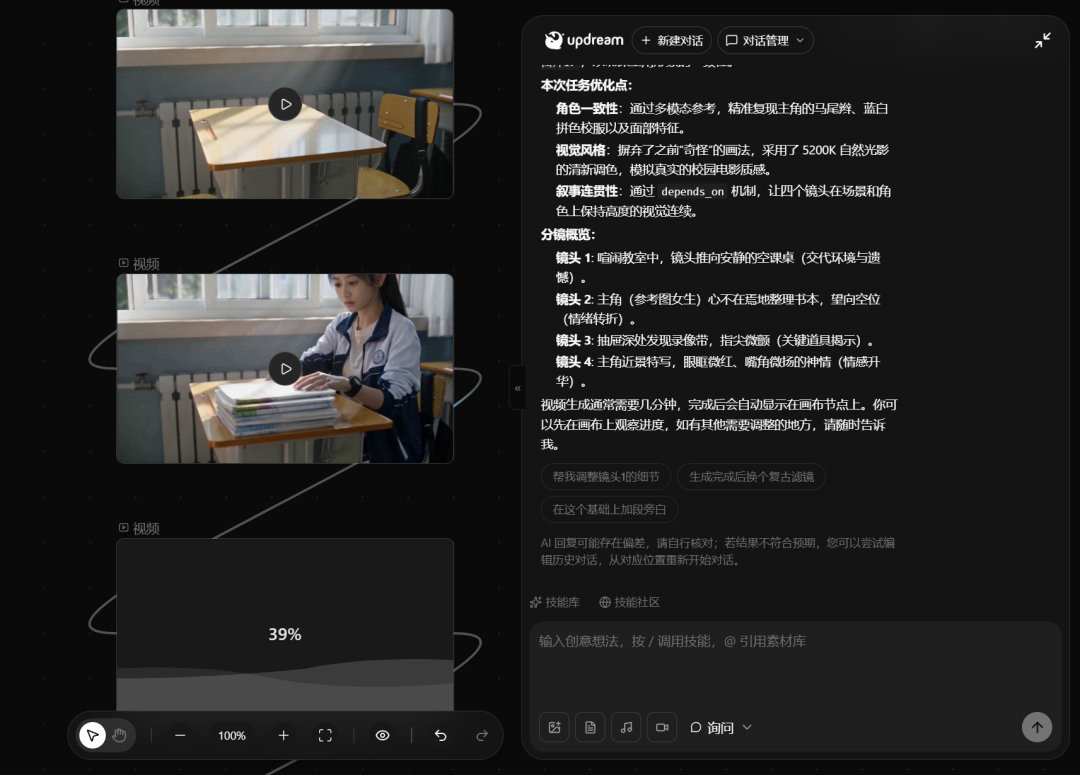The image size is (1080, 775).
Task: Open the 技能库 skill library
Action: [555, 602]
